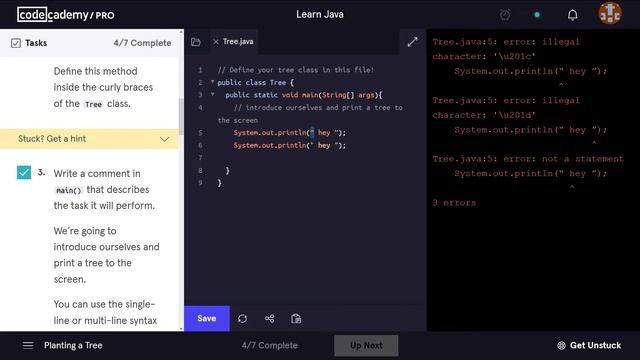Click the bottom bar '4/7 Complete' progress text
This screenshot has height=360, width=640.
tap(270, 345)
